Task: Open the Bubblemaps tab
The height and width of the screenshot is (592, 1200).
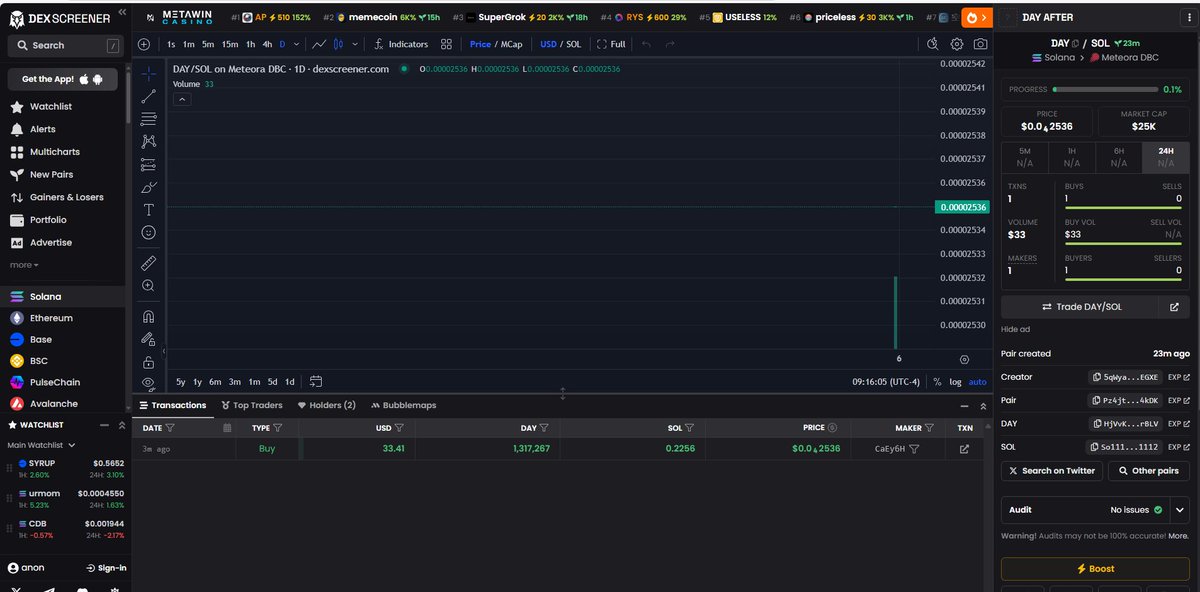Action: tap(403, 406)
